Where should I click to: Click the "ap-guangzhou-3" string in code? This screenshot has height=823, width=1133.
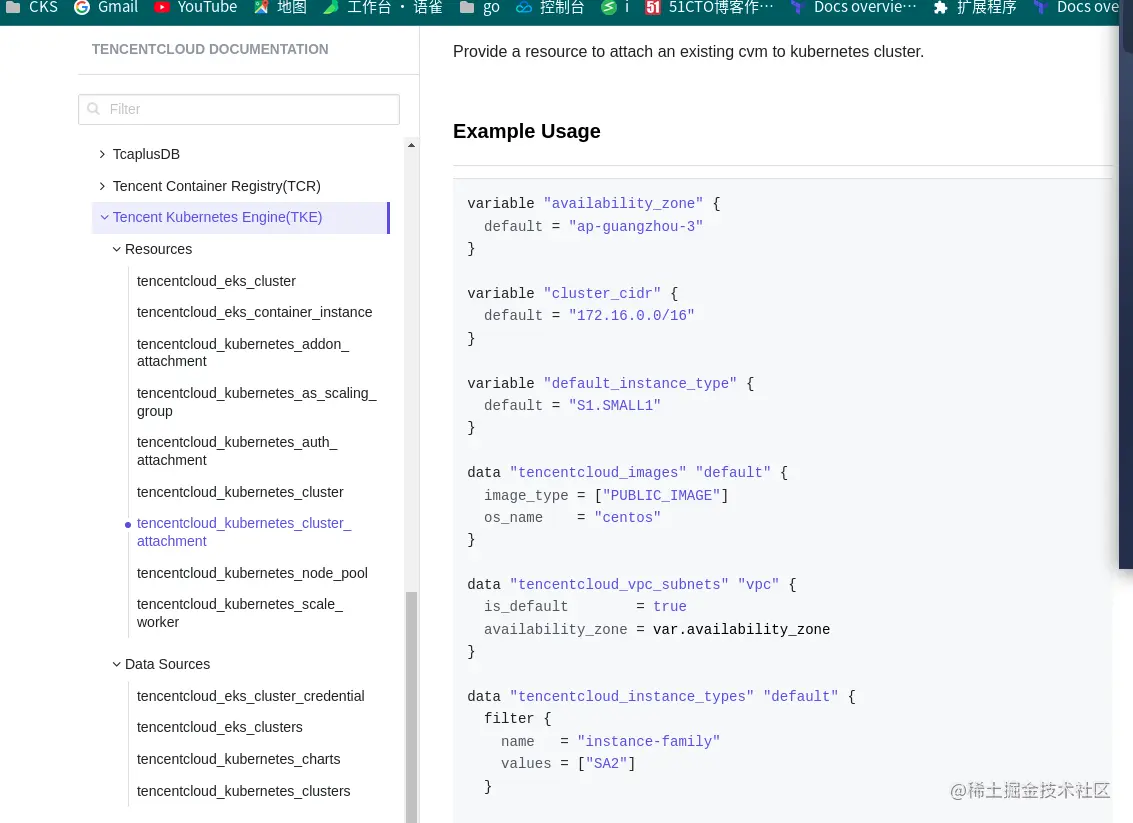[x=636, y=226]
